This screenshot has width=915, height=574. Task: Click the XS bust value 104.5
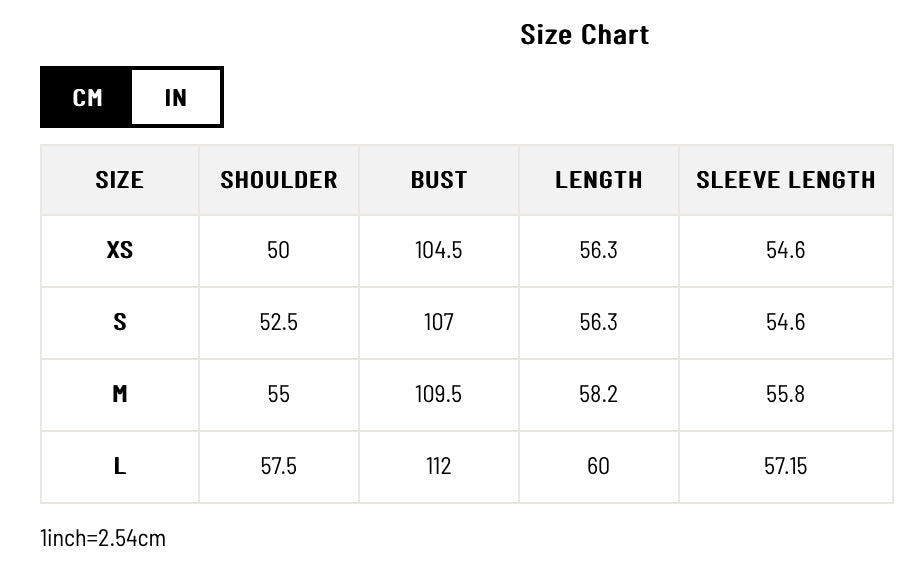pyautogui.click(x=439, y=250)
